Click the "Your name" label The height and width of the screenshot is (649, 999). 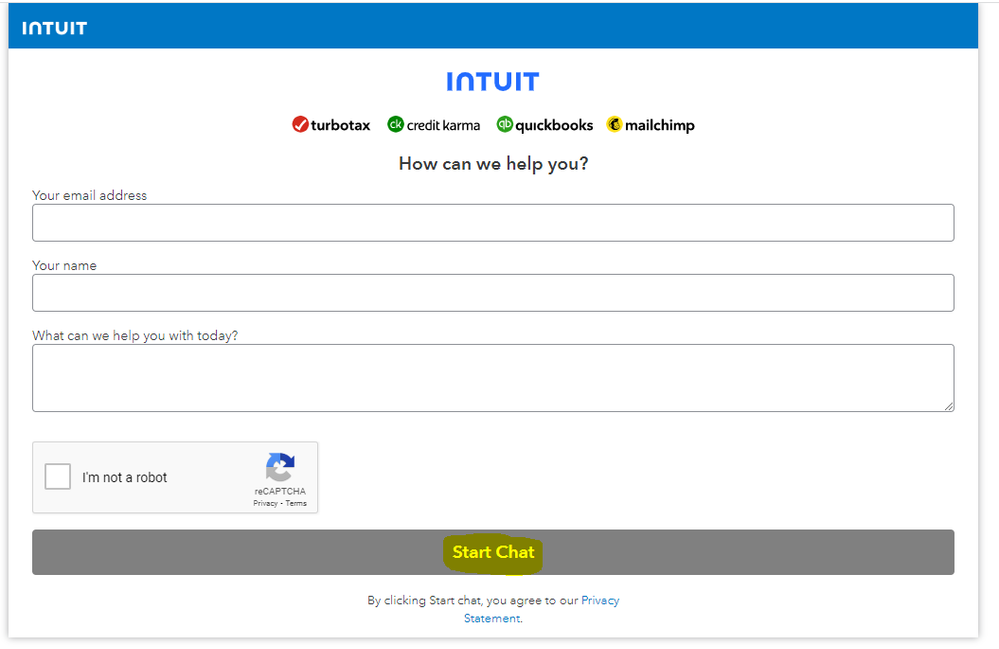[64, 266]
